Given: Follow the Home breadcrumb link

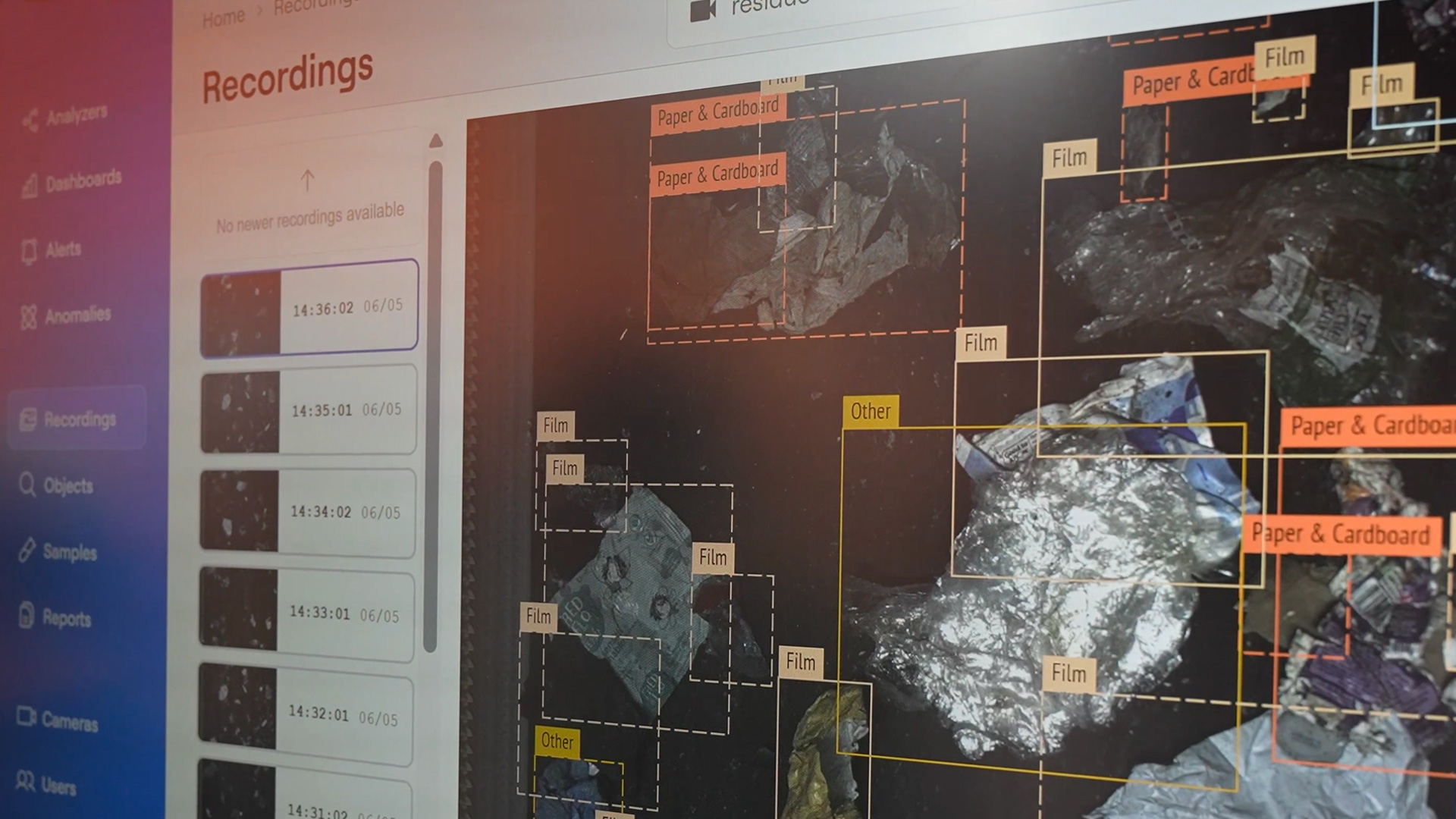Looking at the screenshot, I should point(224,17).
